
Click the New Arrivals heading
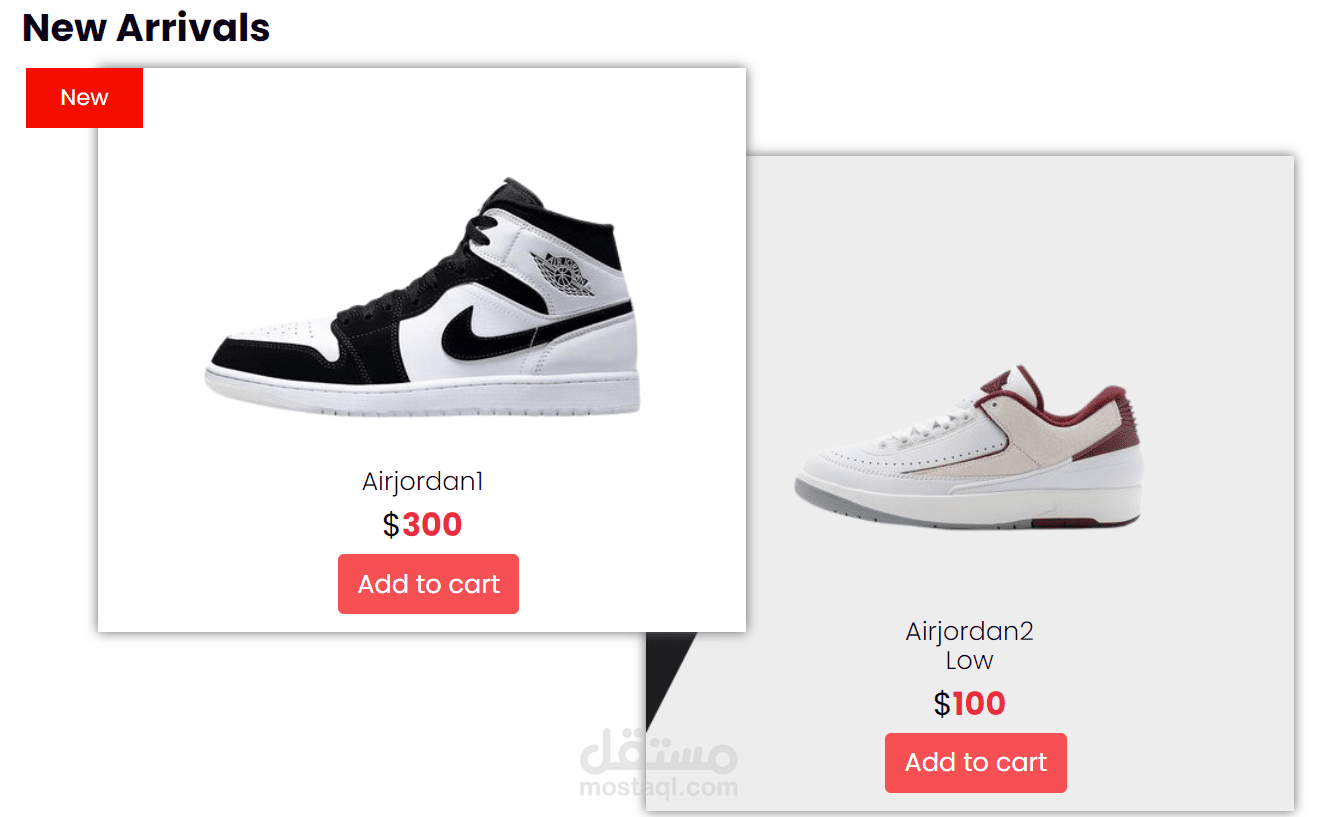146,27
